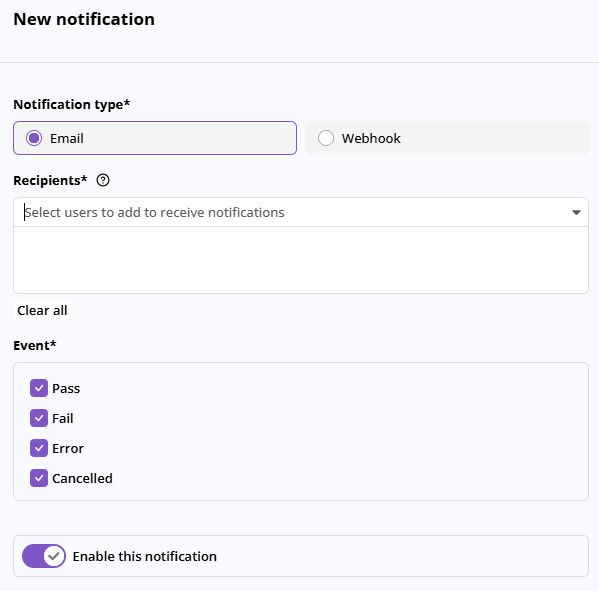Viewport: 599px width, 591px height.
Task: Expand the recipients dropdown arrow
Action: 576,212
